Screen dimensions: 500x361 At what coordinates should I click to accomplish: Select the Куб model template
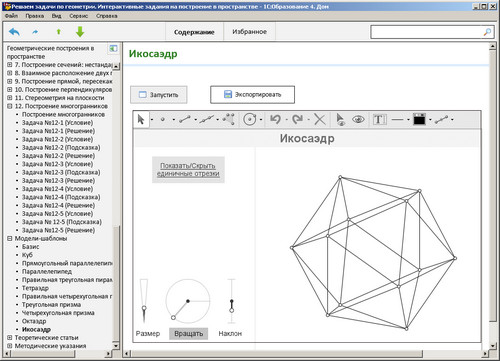tap(27, 255)
